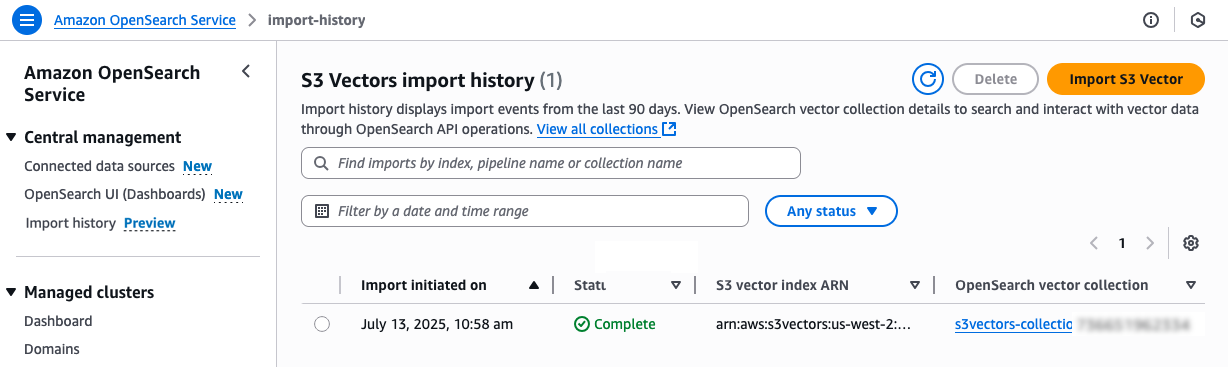
Task: Go to previous page arrow
Action: coord(1095,243)
